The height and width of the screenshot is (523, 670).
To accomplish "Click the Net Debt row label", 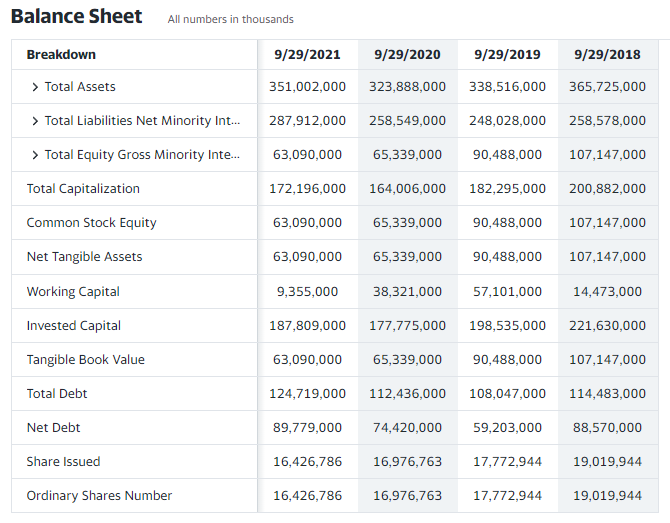I will click(x=53, y=428).
